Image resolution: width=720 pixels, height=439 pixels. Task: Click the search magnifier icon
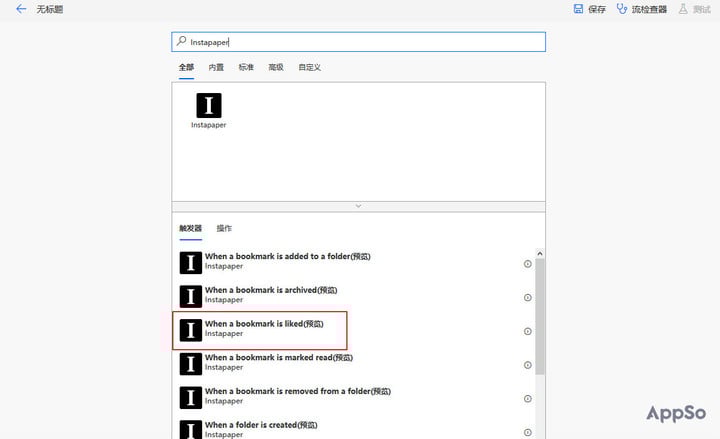click(181, 41)
